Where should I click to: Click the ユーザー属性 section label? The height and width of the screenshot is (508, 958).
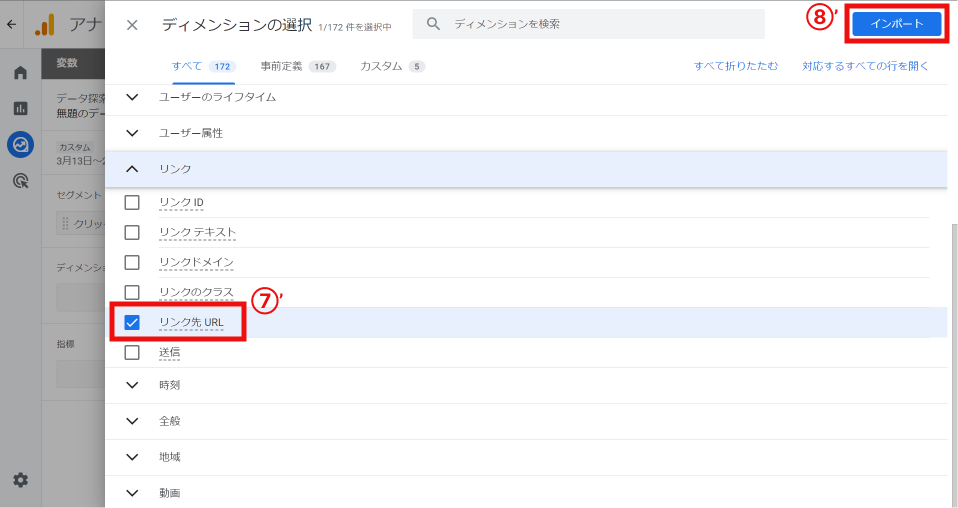click(191, 133)
